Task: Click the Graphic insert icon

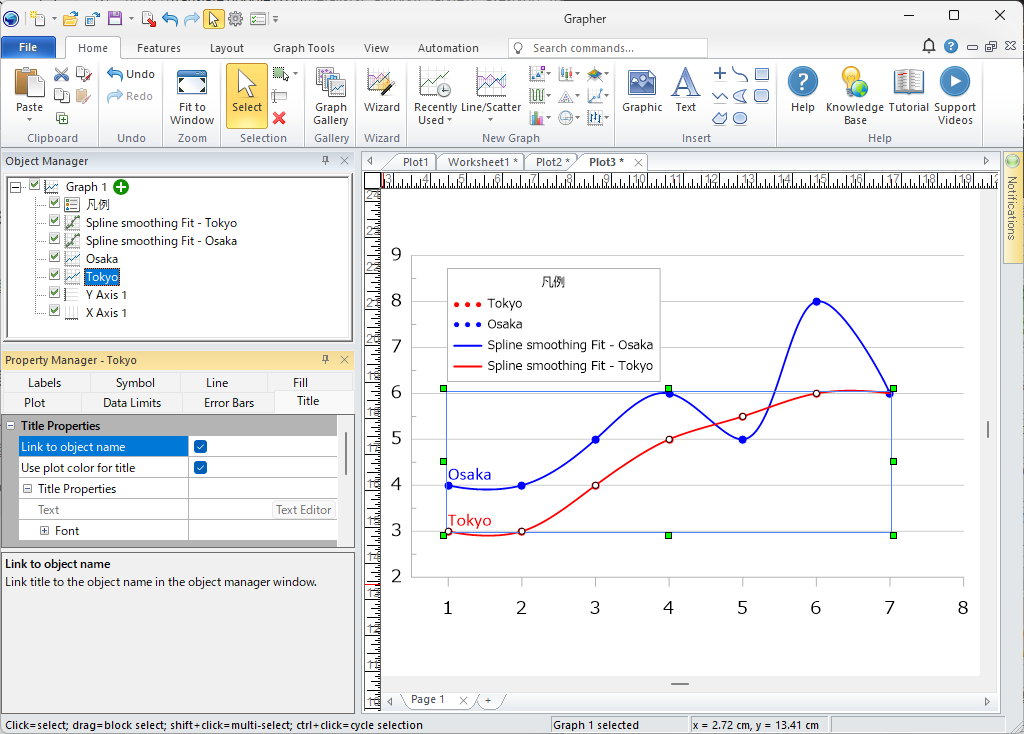Action: point(642,92)
